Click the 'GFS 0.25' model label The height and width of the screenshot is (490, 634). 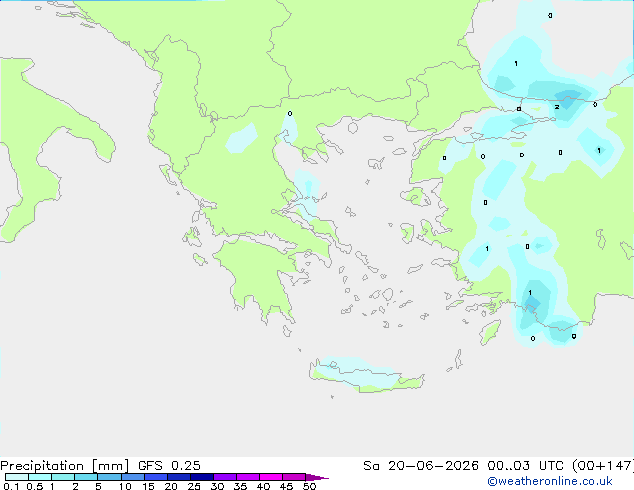[x=169, y=466]
